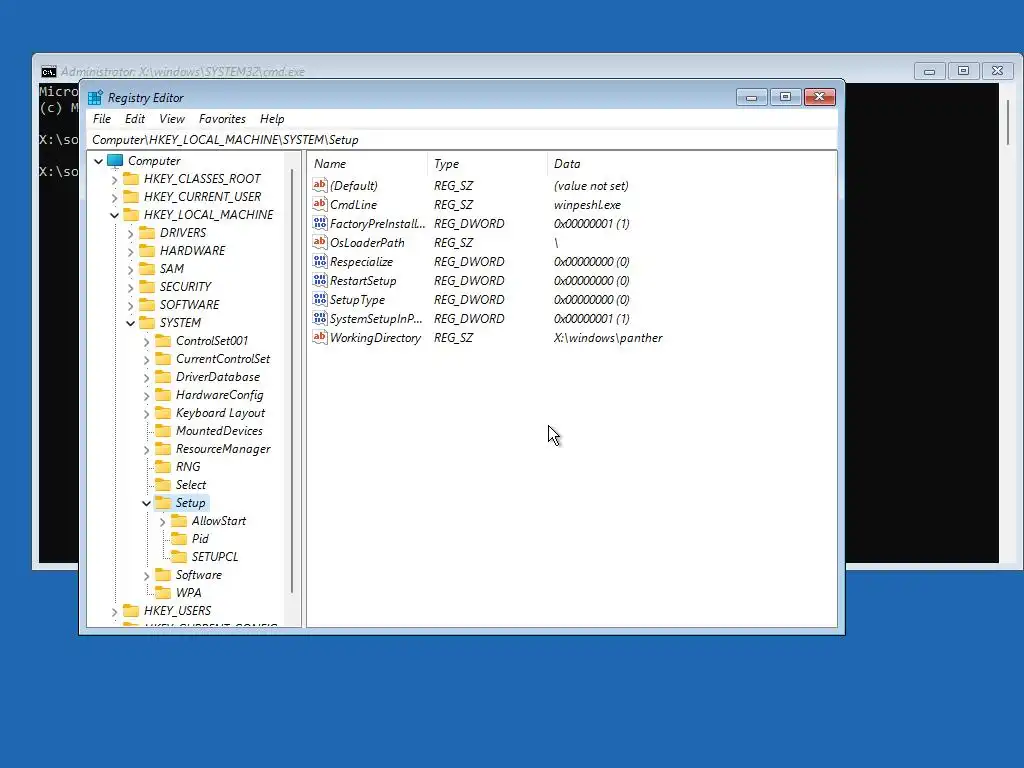
Task: Collapse the HKEY_LOCAL_MACHINE node
Action: (x=115, y=215)
